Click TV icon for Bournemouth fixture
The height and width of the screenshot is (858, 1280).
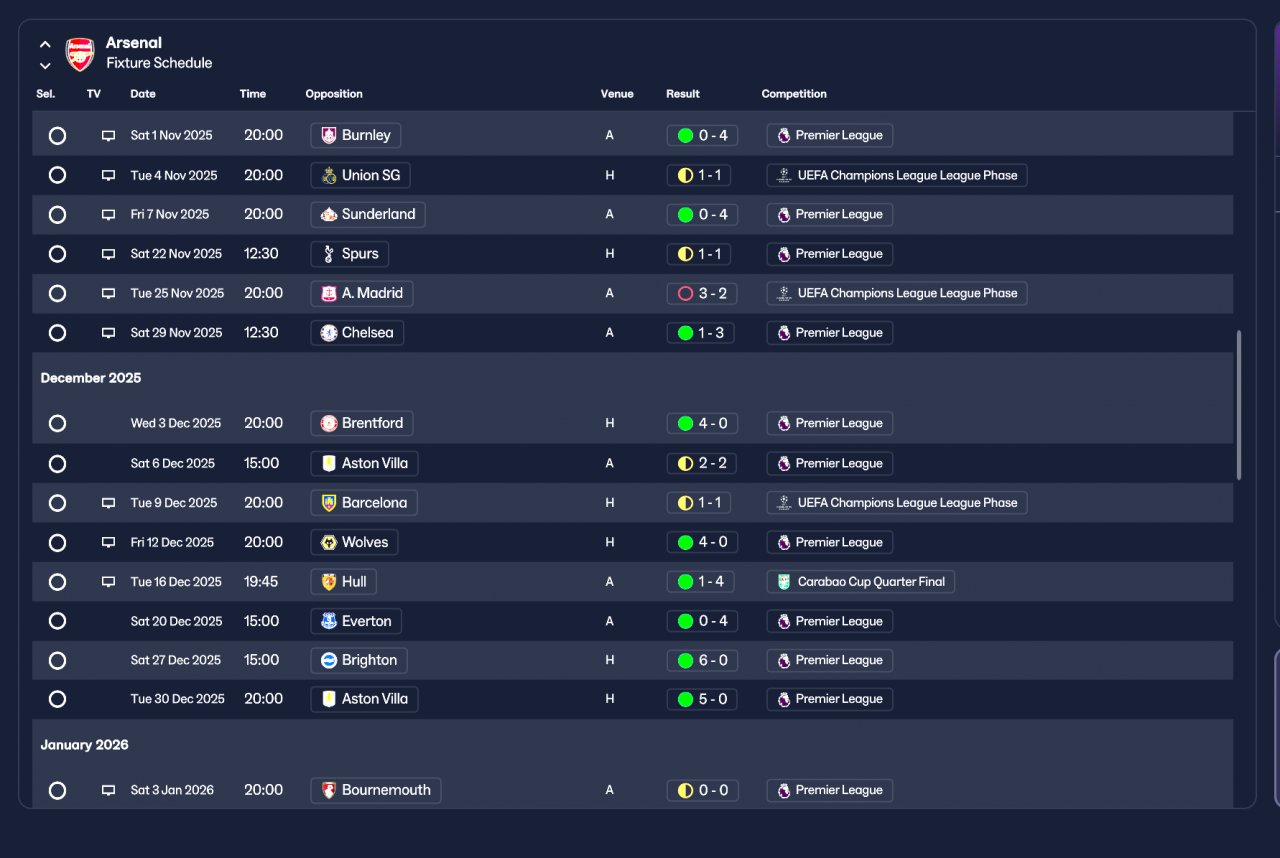(x=108, y=790)
